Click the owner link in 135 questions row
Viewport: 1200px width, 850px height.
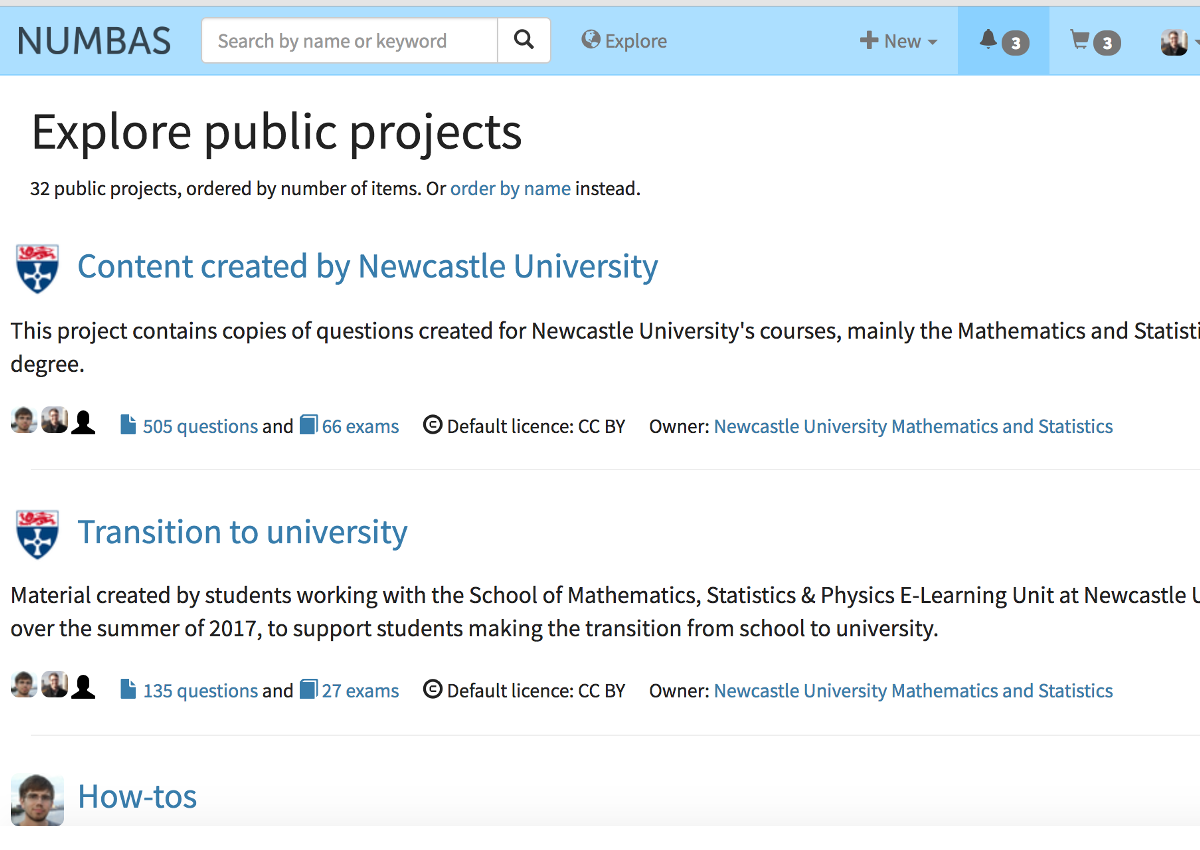tap(913, 691)
